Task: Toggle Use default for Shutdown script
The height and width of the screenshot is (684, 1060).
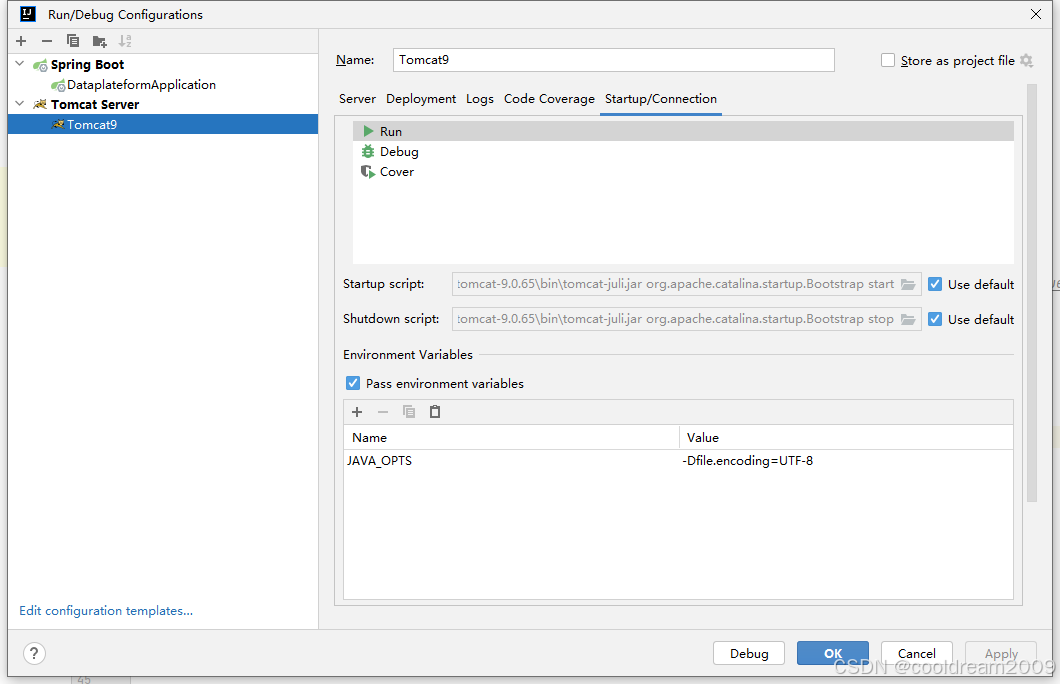Action: pos(935,319)
